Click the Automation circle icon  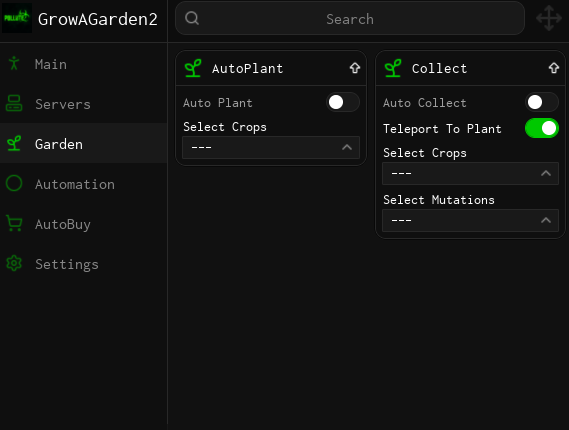click(x=14, y=184)
